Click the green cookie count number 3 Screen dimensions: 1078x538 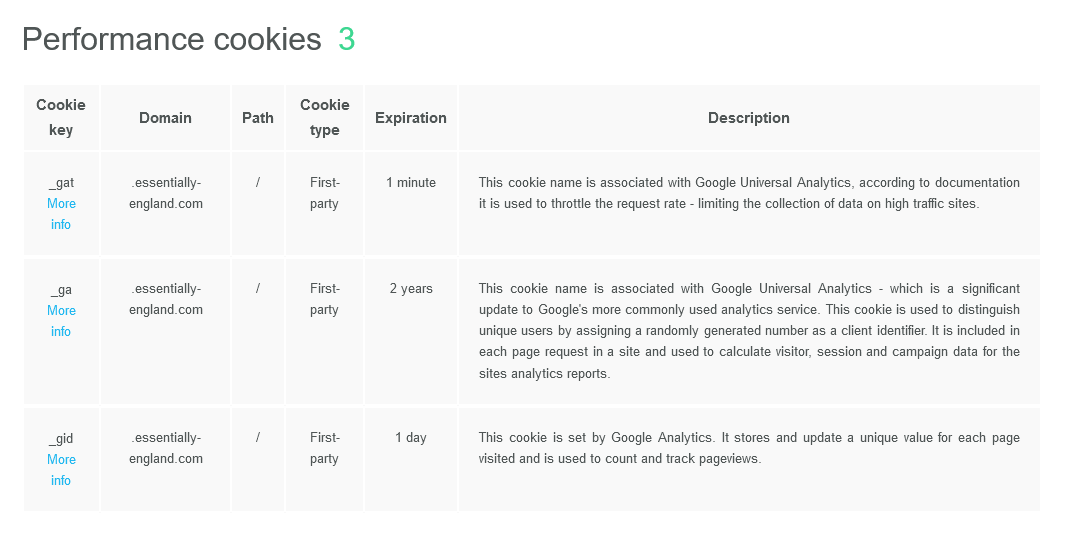point(346,39)
